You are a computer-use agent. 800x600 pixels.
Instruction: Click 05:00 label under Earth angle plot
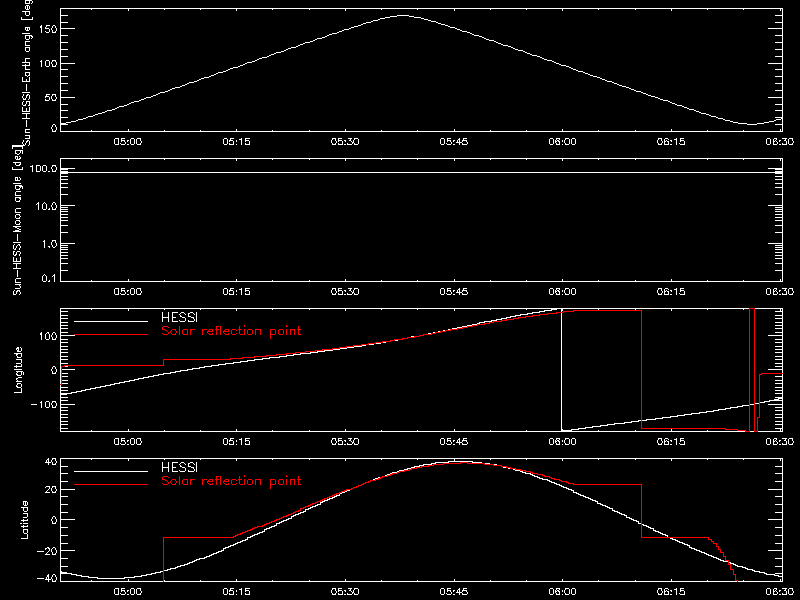(128, 142)
